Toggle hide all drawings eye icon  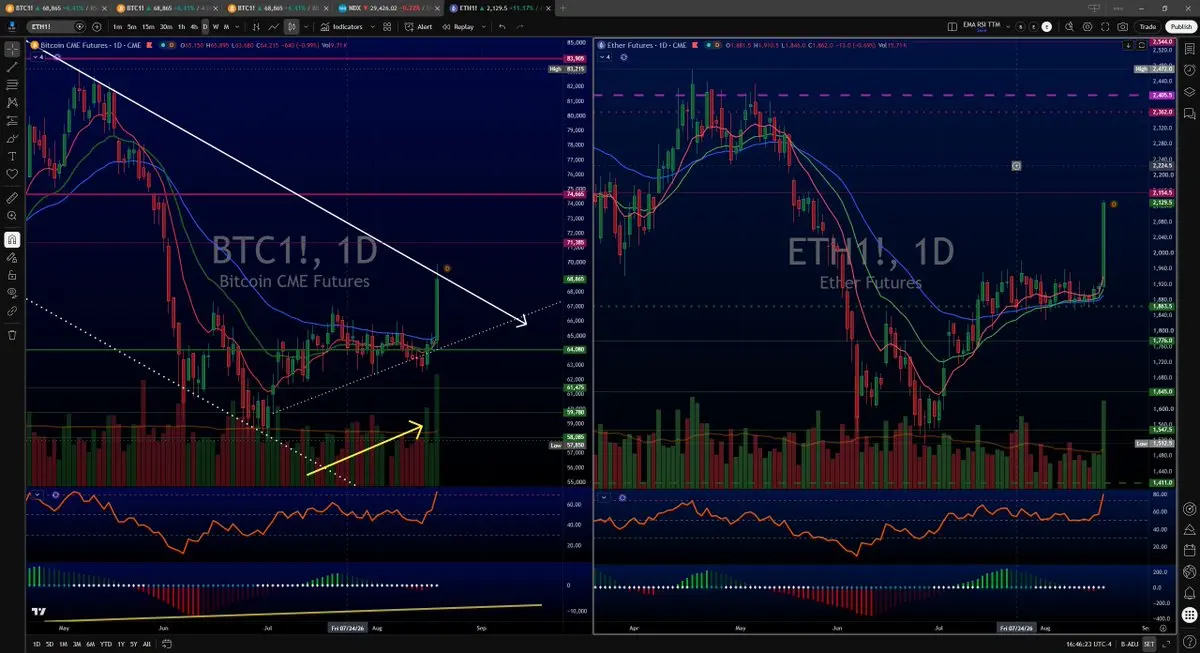tap(12, 294)
